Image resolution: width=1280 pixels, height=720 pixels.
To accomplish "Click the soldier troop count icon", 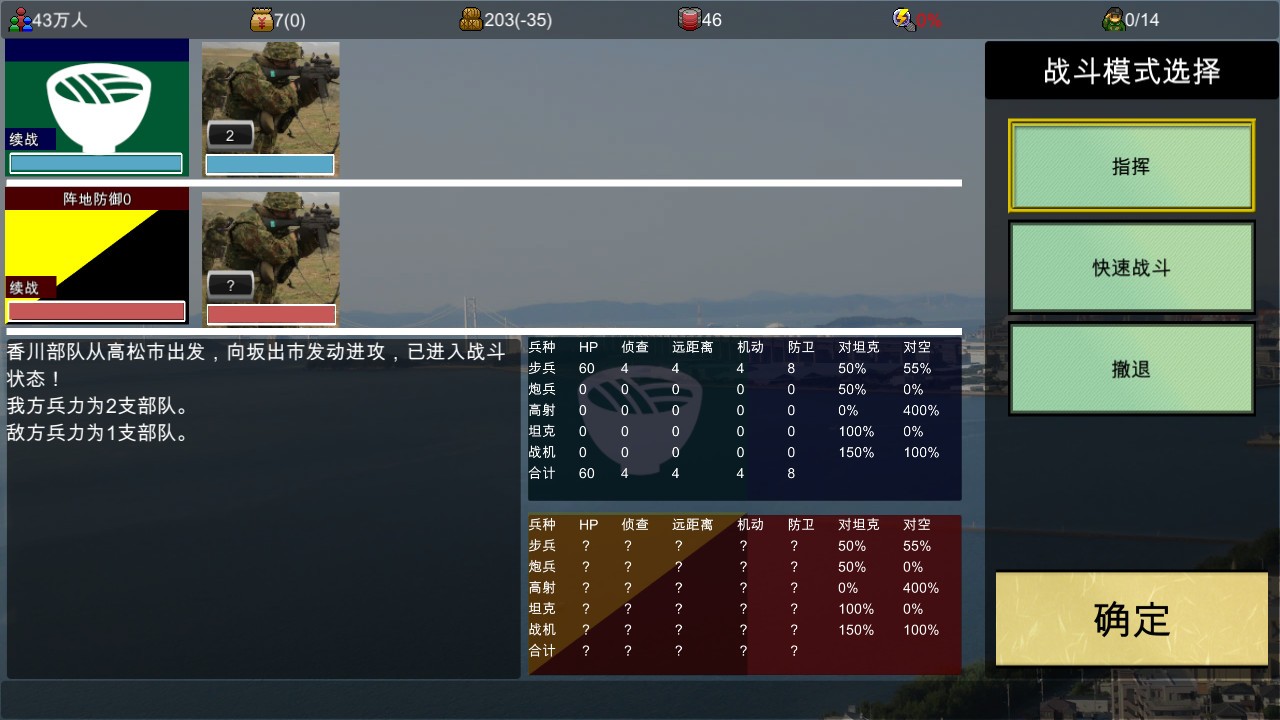I will pyautogui.click(x=1112, y=19).
